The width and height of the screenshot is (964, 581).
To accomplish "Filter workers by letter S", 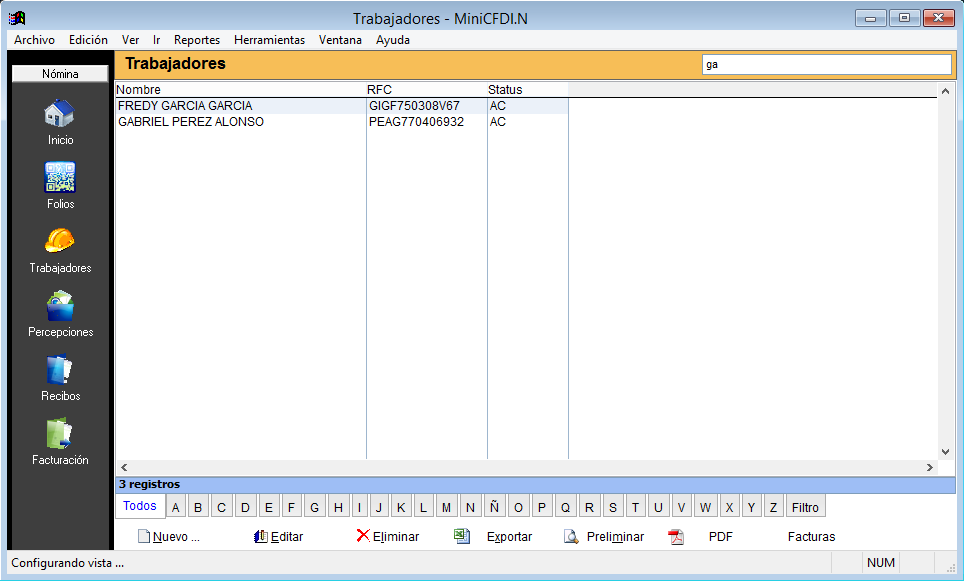I will pos(613,507).
